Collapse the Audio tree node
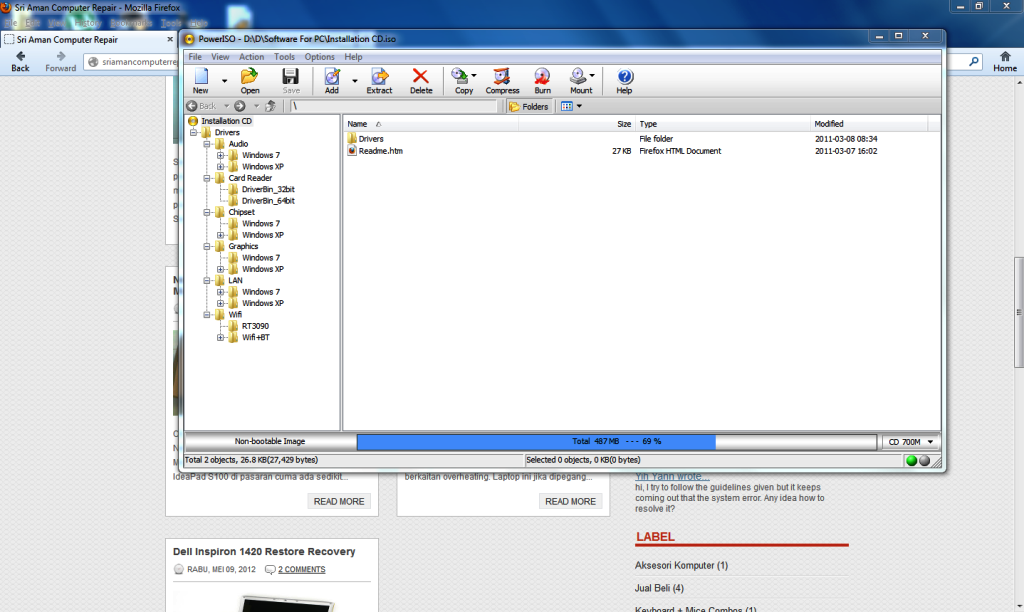1024x612 pixels. coord(207,144)
